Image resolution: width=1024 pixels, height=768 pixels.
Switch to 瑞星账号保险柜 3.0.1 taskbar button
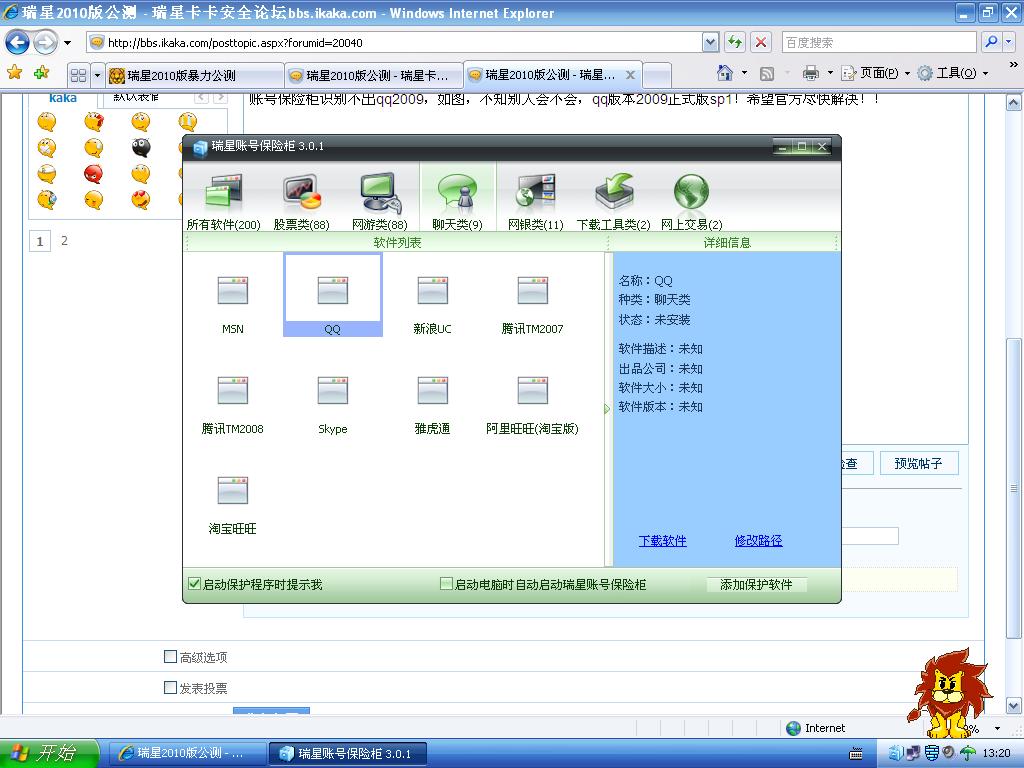tap(348, 753)
